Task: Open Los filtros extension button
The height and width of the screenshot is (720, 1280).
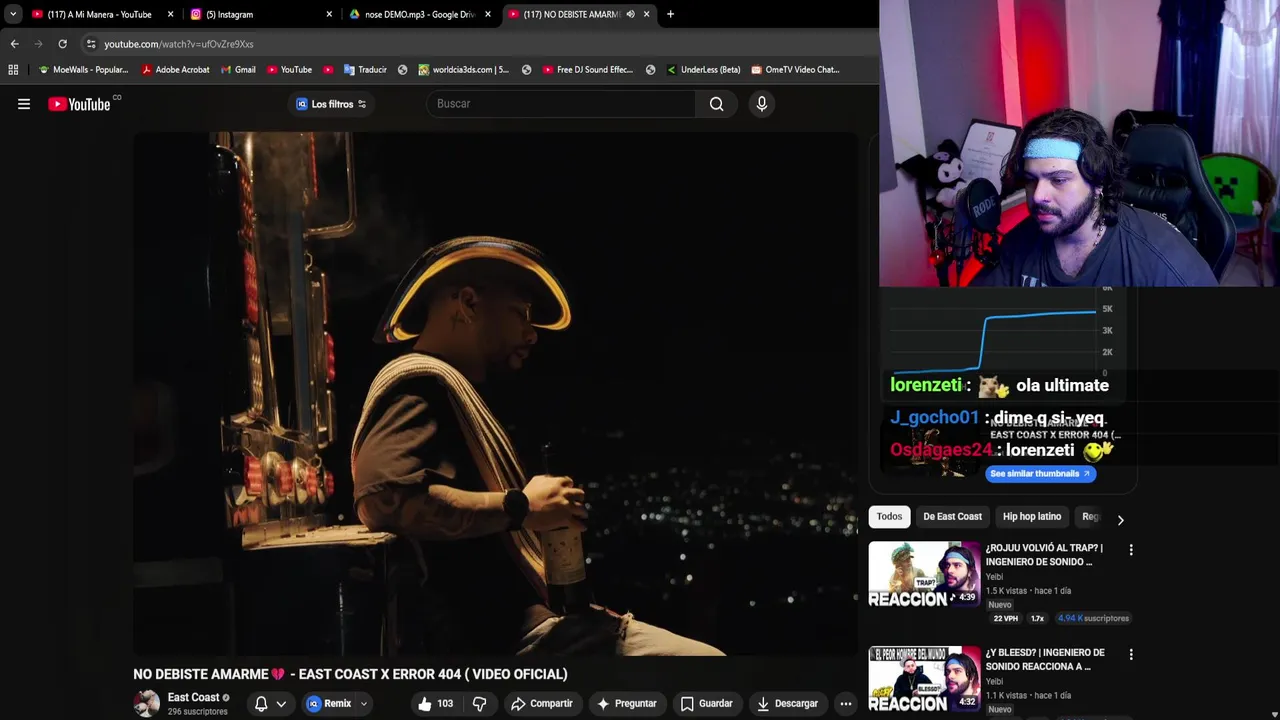Action: tap(331, 104)
